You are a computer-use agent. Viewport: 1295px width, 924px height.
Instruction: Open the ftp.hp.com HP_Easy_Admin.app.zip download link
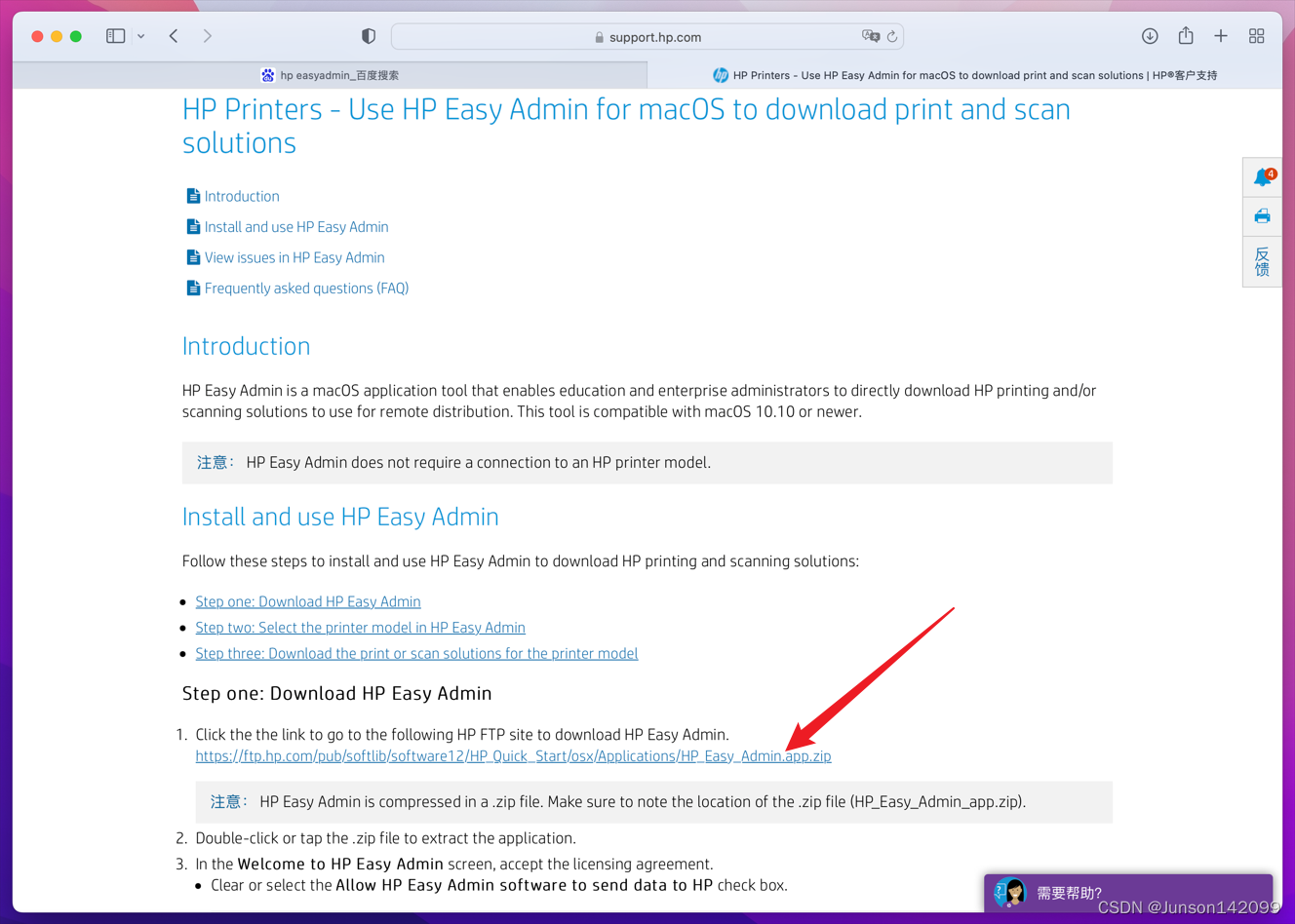point(513,756)
